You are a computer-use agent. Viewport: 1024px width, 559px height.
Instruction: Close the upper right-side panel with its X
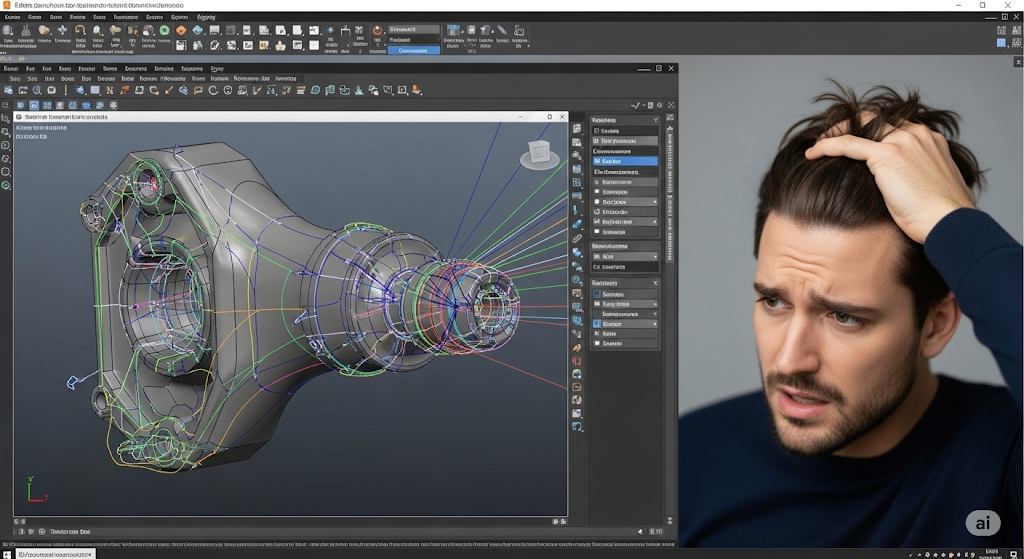pos(656,120)
